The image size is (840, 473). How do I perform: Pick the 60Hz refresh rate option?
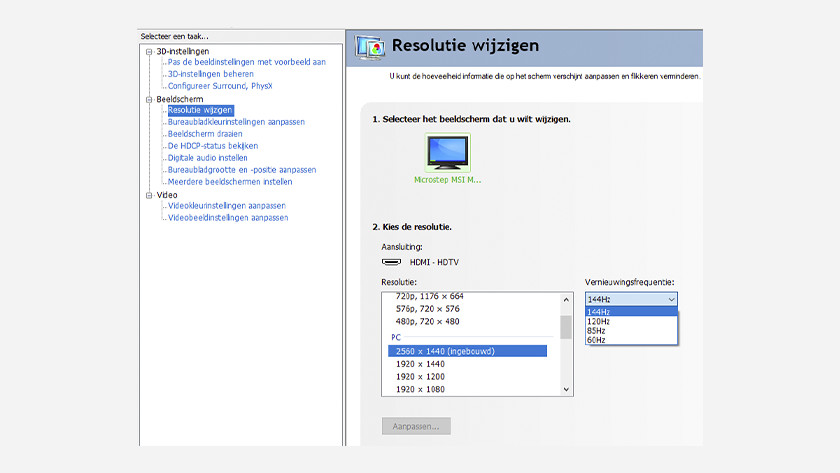598,340
